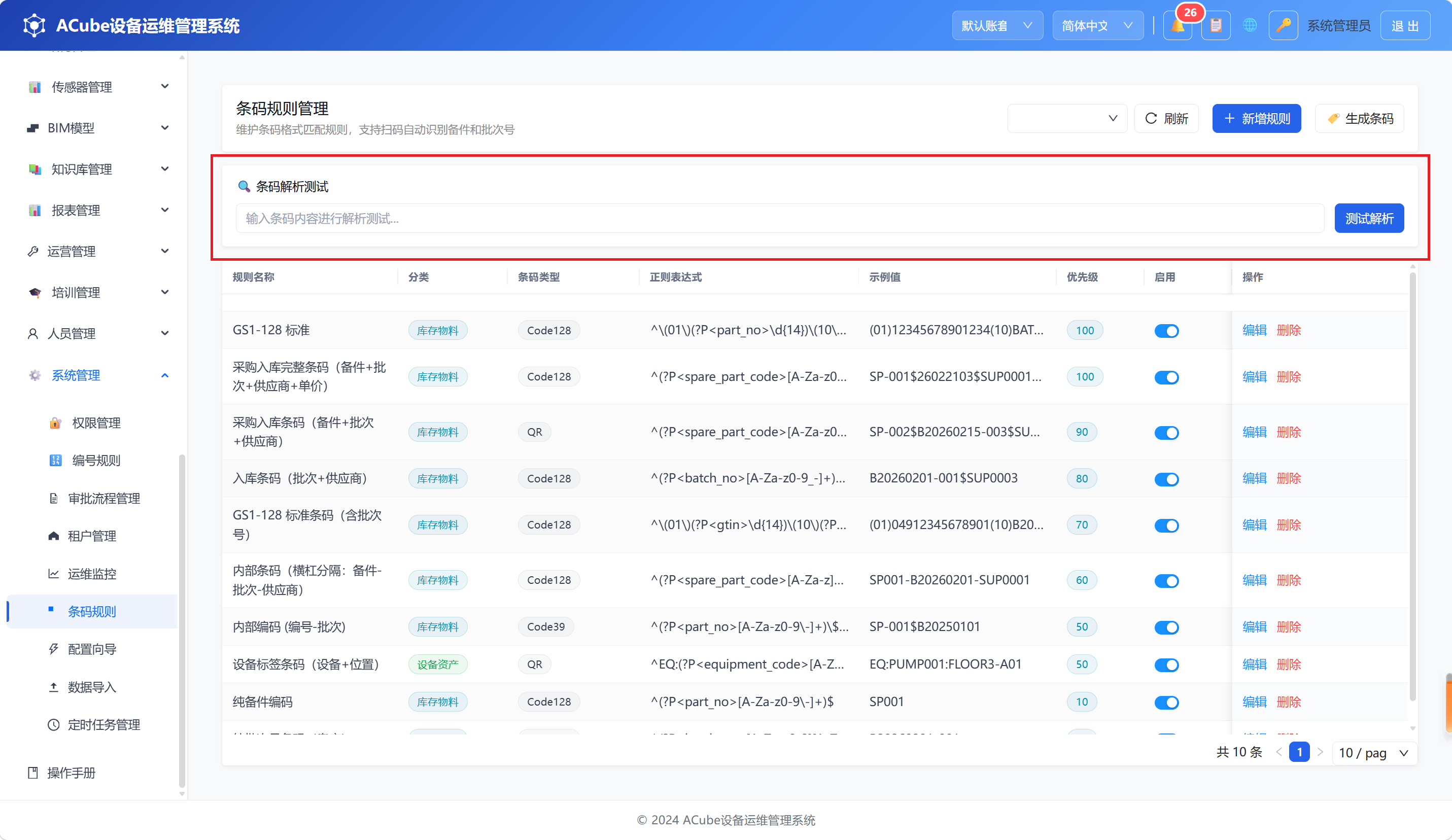Click the globe icon in the header
This screenshot has width=1452, height=840.
pyautogui.click(x=1250, y=25)
